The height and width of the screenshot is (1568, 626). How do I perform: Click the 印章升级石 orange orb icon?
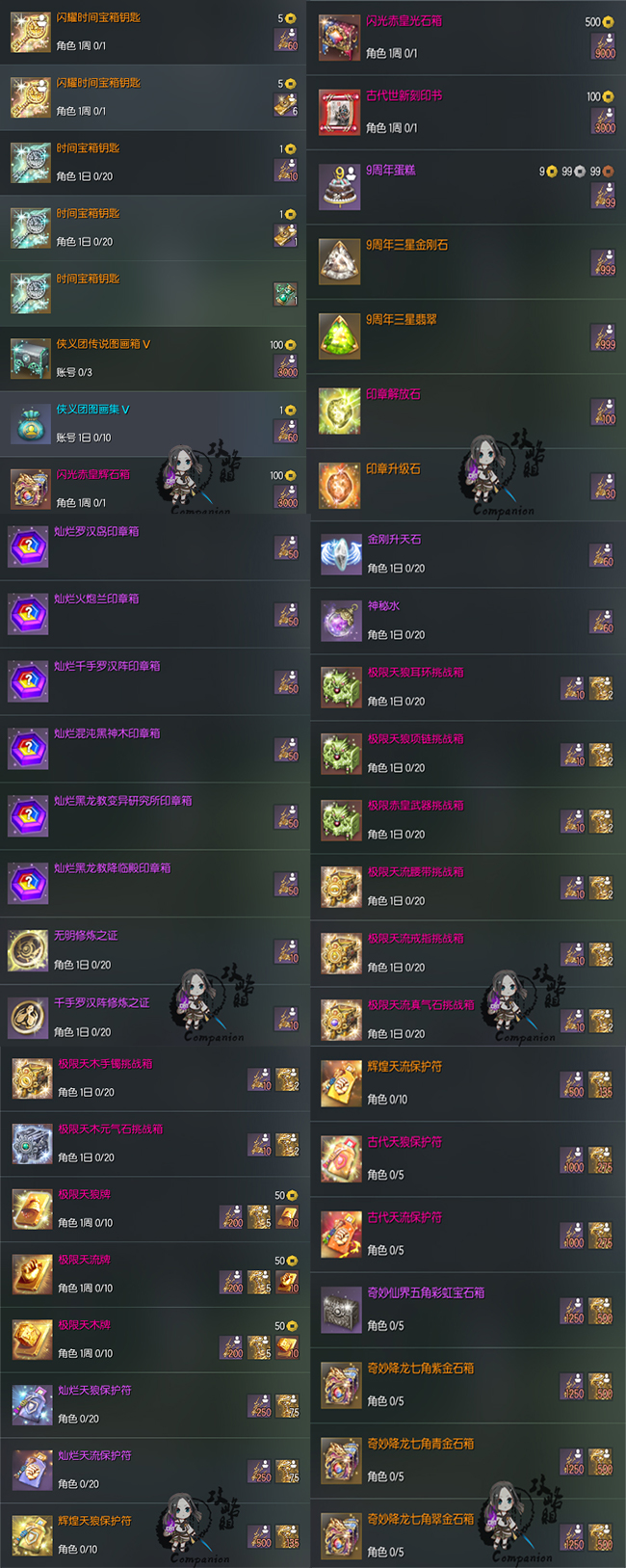(339, 486)
